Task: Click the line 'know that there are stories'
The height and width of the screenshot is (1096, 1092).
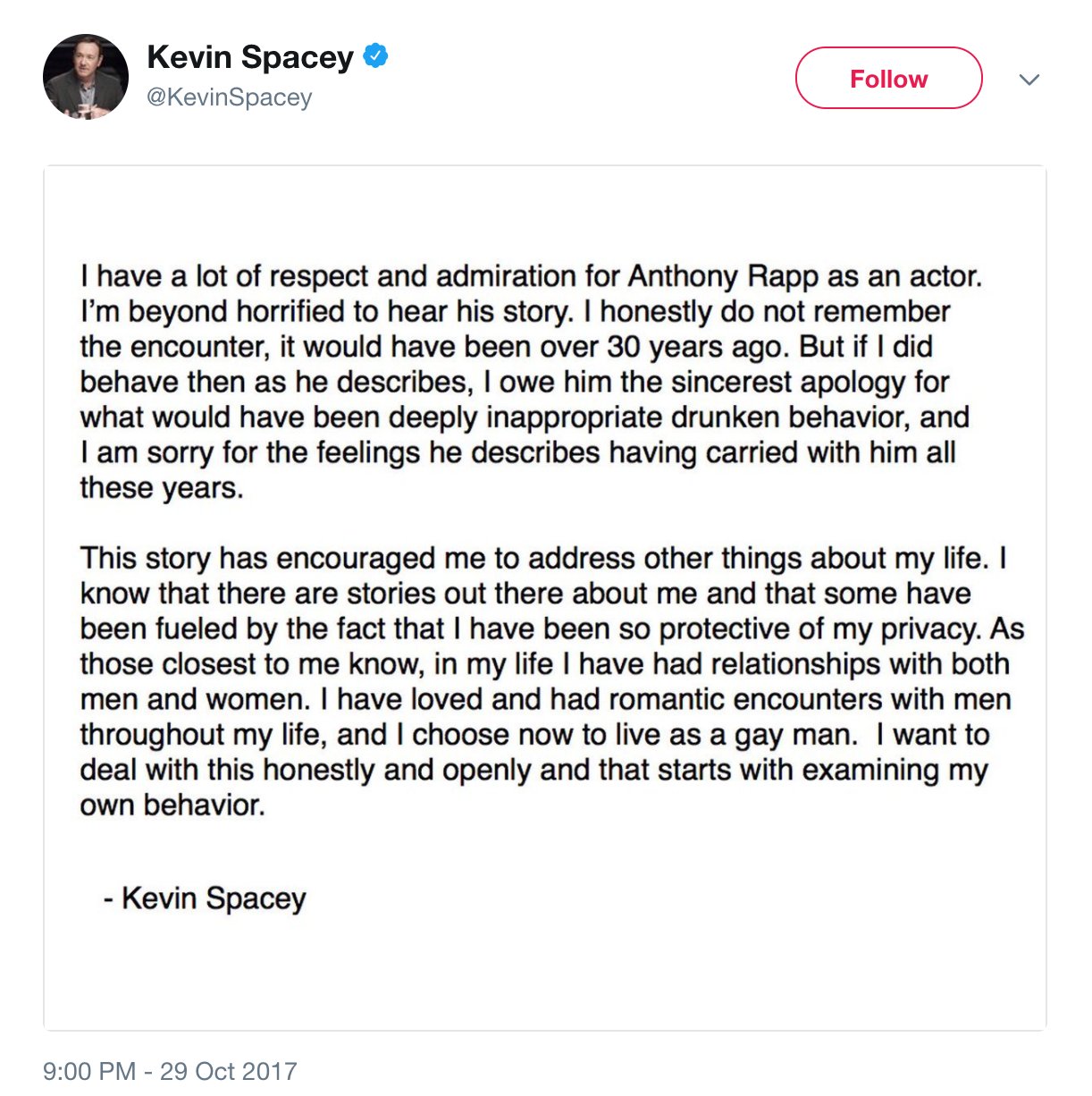Action: pyautogui.click(x=525, y=594)
